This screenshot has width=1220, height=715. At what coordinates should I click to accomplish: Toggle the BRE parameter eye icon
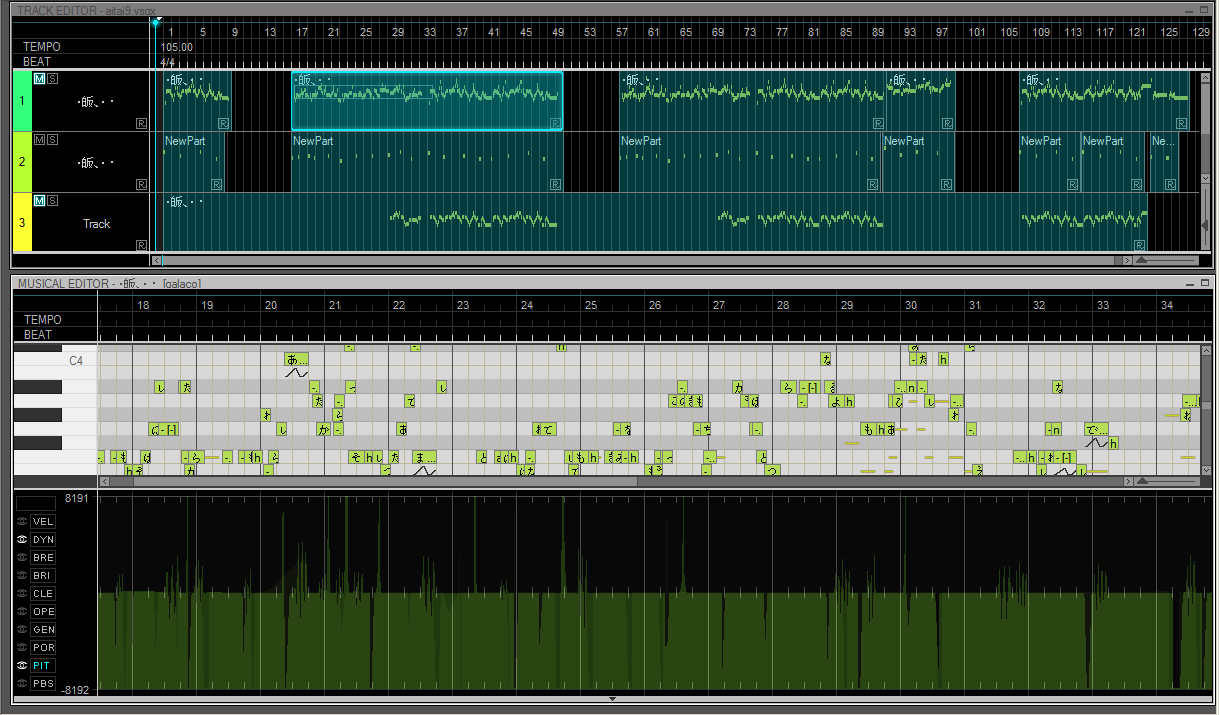[x=22, y=557]
